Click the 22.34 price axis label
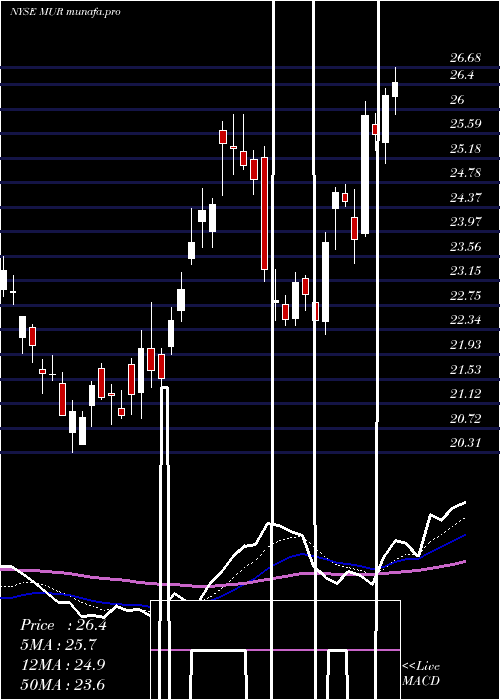500x700 pixels. [x=466, y=320]
